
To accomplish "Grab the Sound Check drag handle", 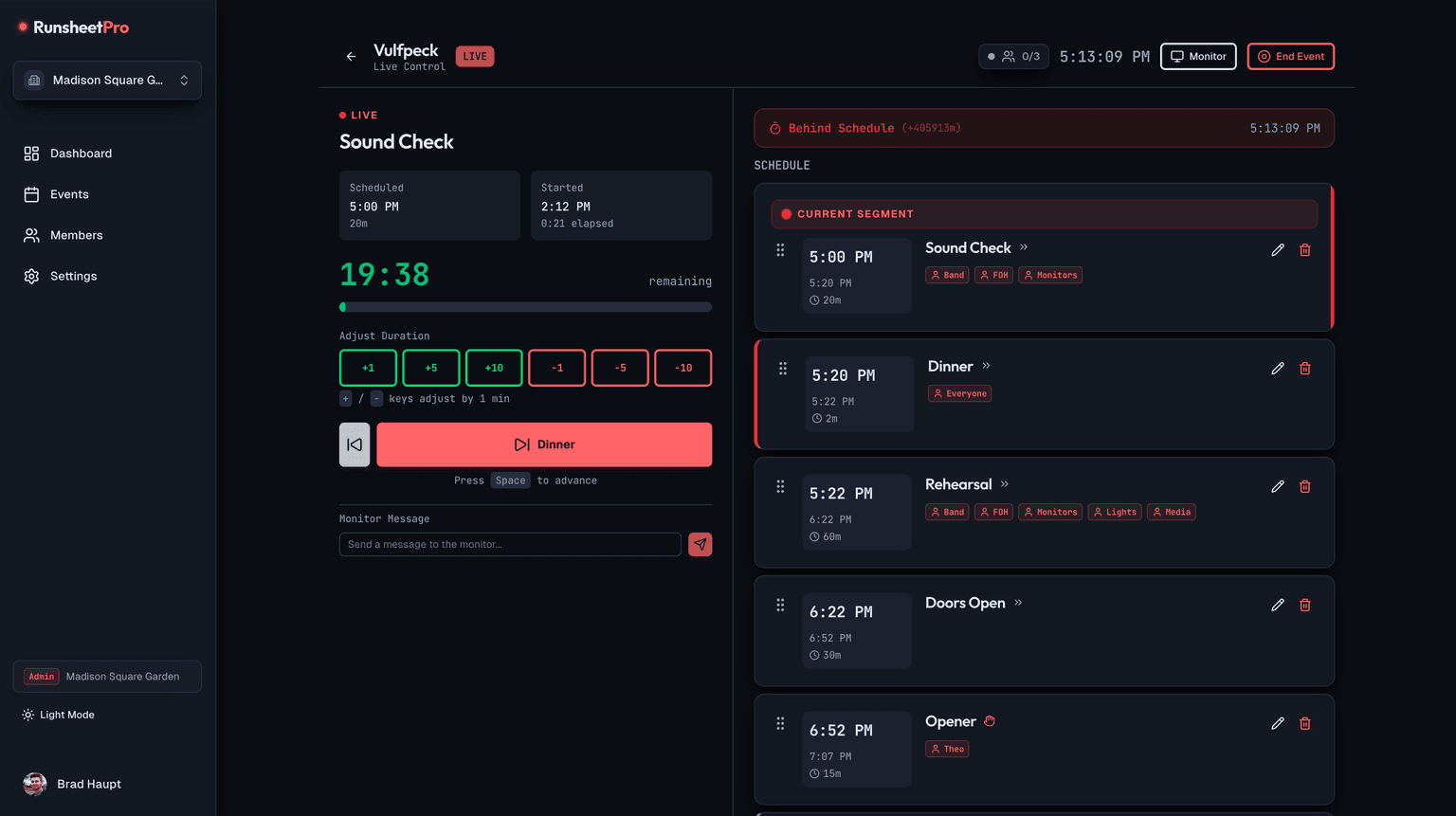I will pyautogui.click(x=780, y=250).
